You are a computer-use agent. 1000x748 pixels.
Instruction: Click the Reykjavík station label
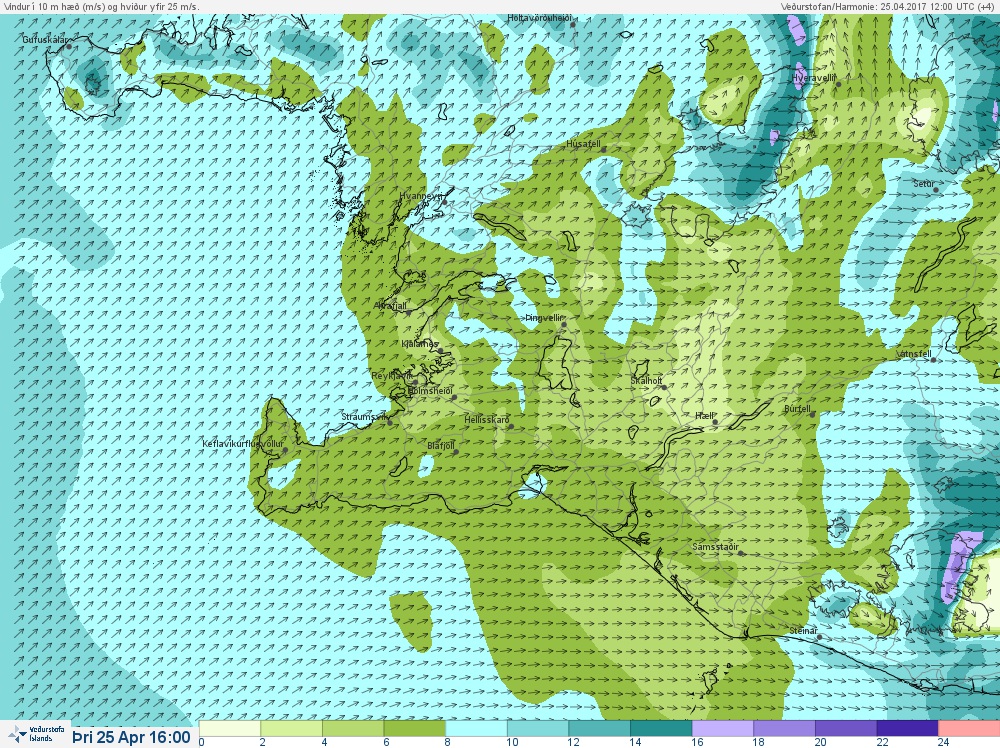click(392, 376)
